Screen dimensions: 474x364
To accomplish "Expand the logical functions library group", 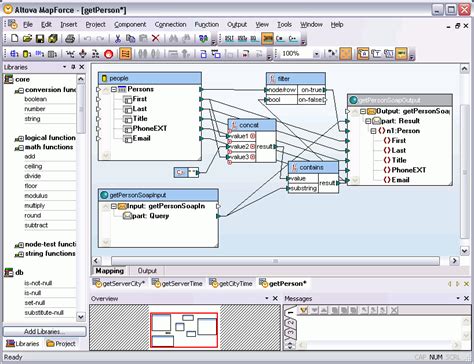I will (x=20, y=138).
